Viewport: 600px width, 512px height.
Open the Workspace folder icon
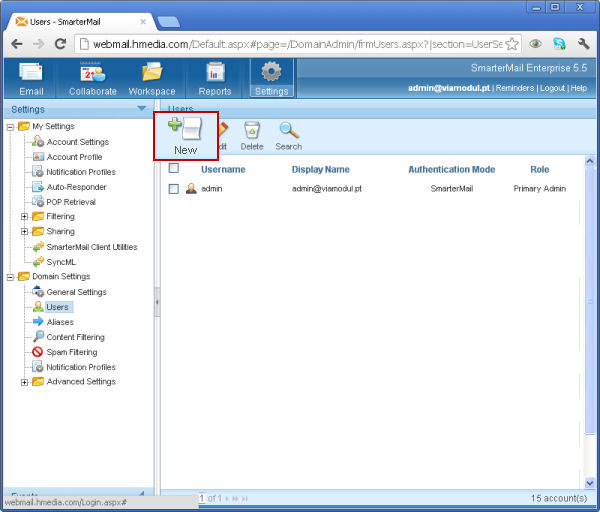pos(152,72)
